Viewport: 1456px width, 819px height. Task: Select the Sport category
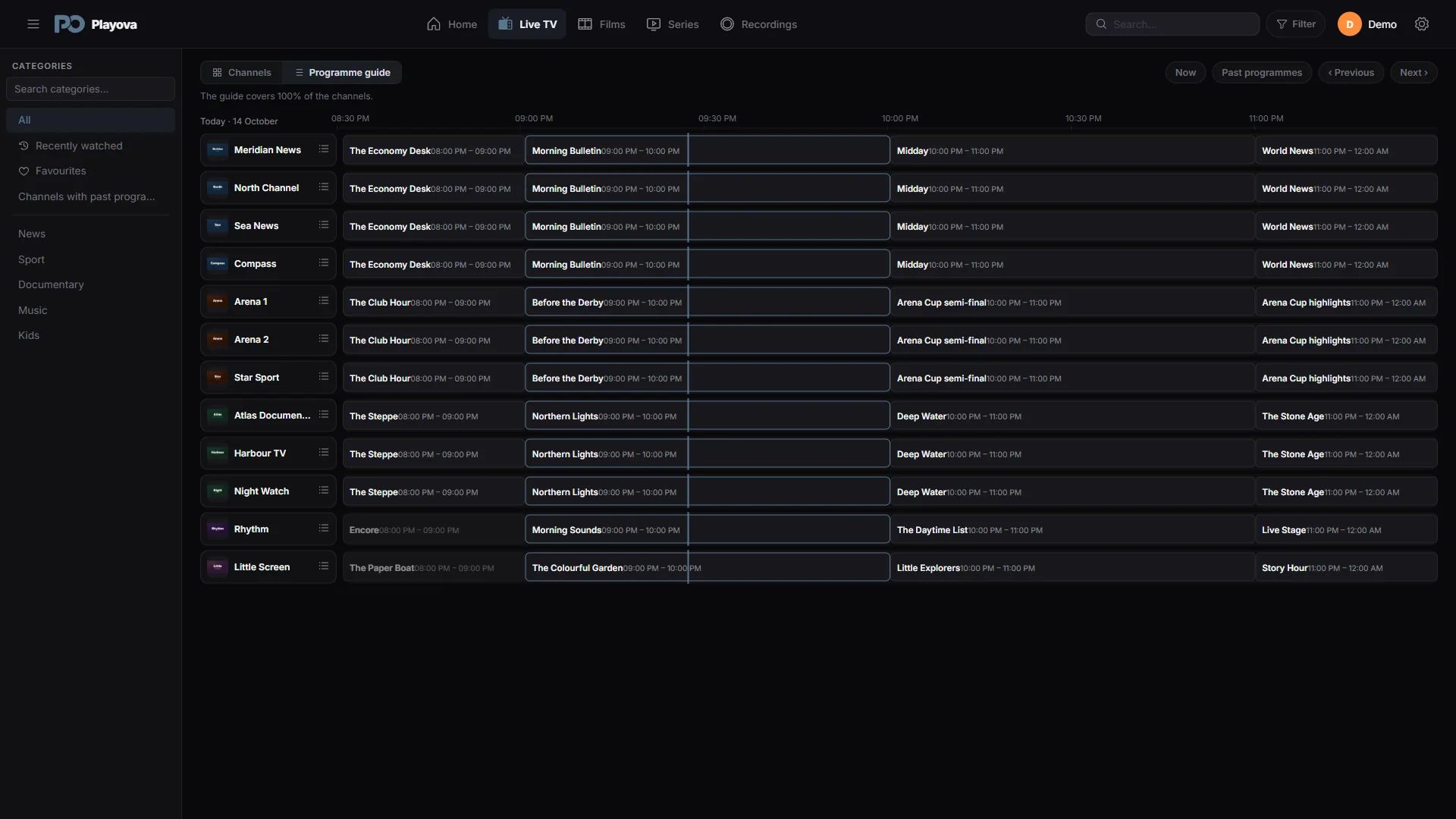pyautogui.click(x=90, y=259)
